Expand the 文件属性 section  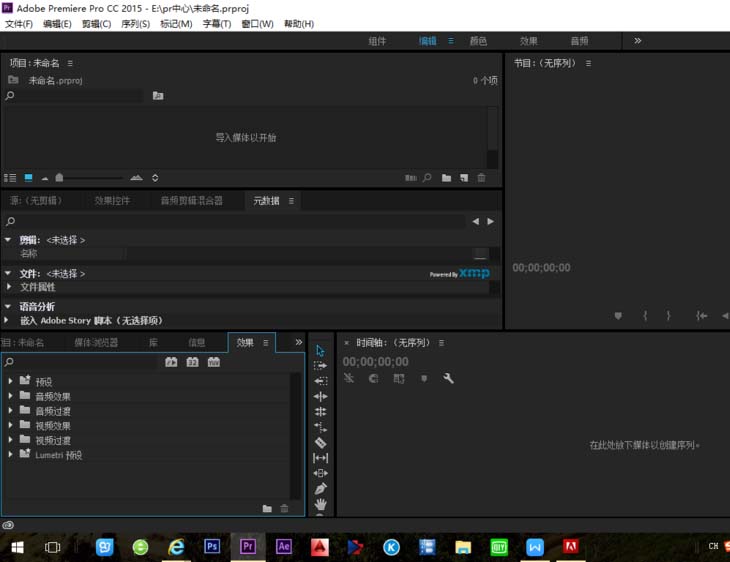click(x=8, y=287)
